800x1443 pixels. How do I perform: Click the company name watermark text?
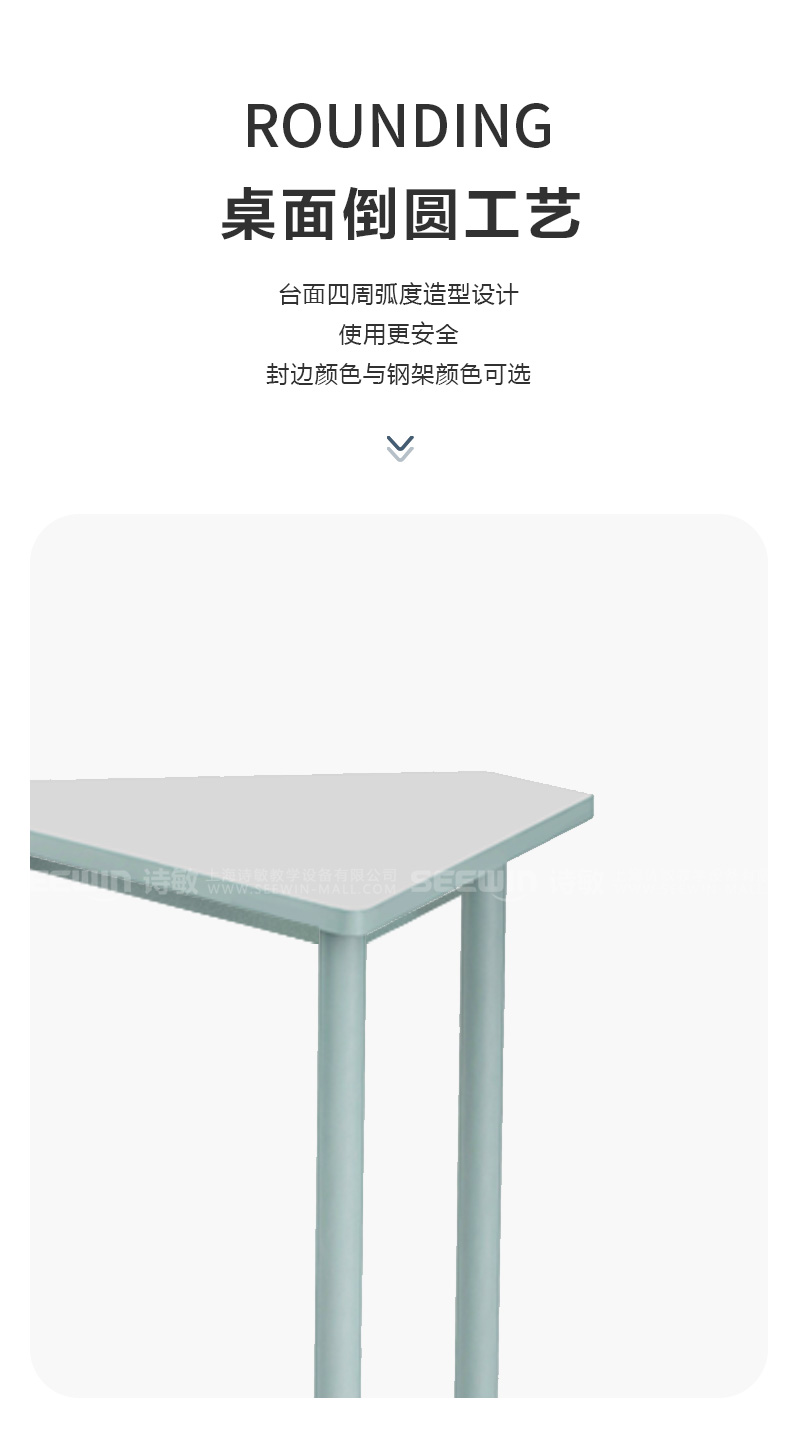[x=302, y=875]
